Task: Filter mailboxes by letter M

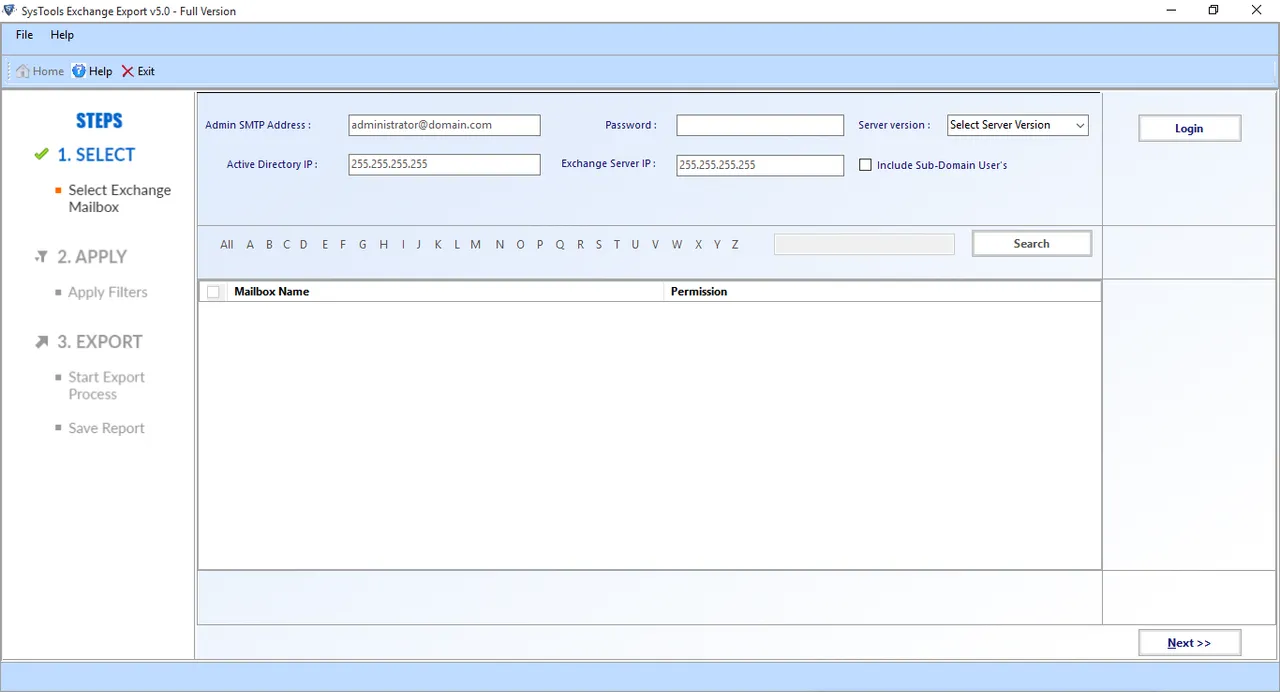Action: (475, 245)
